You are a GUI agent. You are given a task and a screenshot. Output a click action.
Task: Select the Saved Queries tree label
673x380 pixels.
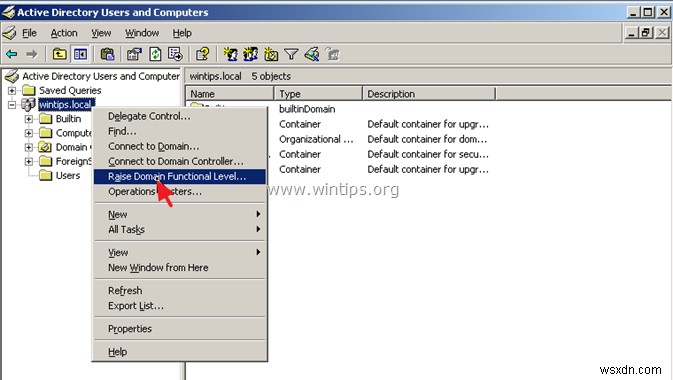tap(70, 90)
